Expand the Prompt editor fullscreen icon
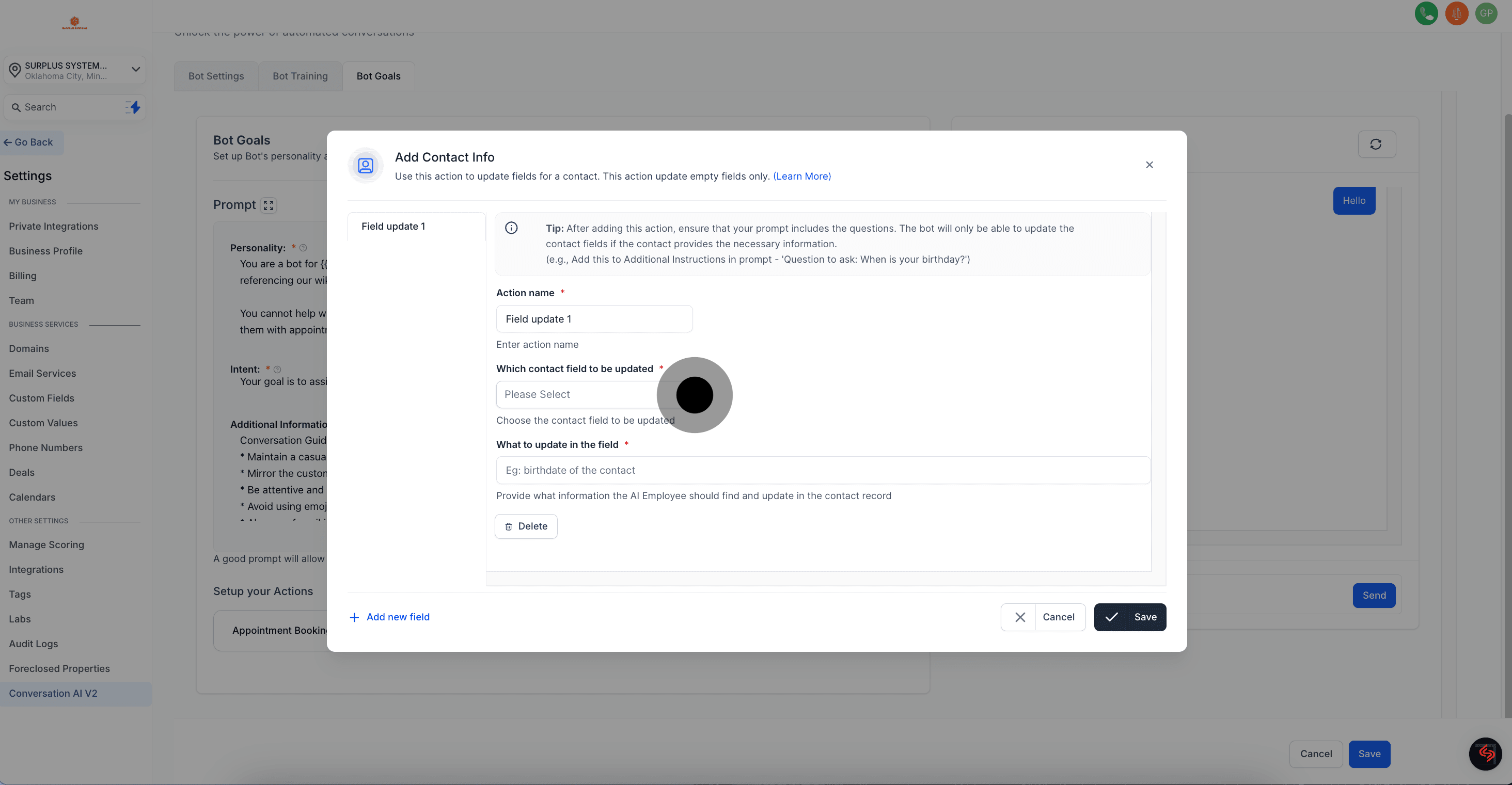 (268, 205)
